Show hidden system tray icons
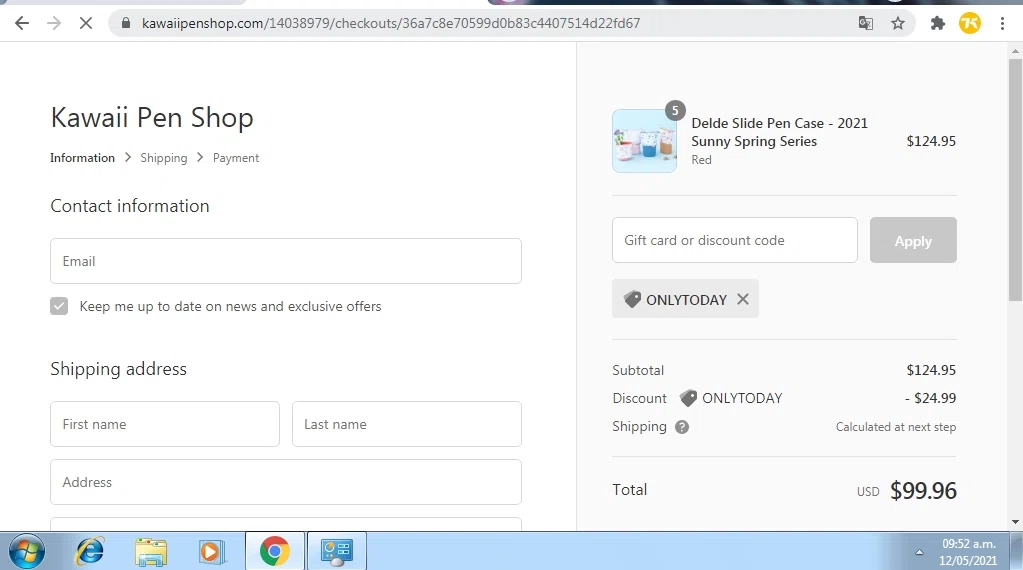1023x570 pixels. [919, 552]
